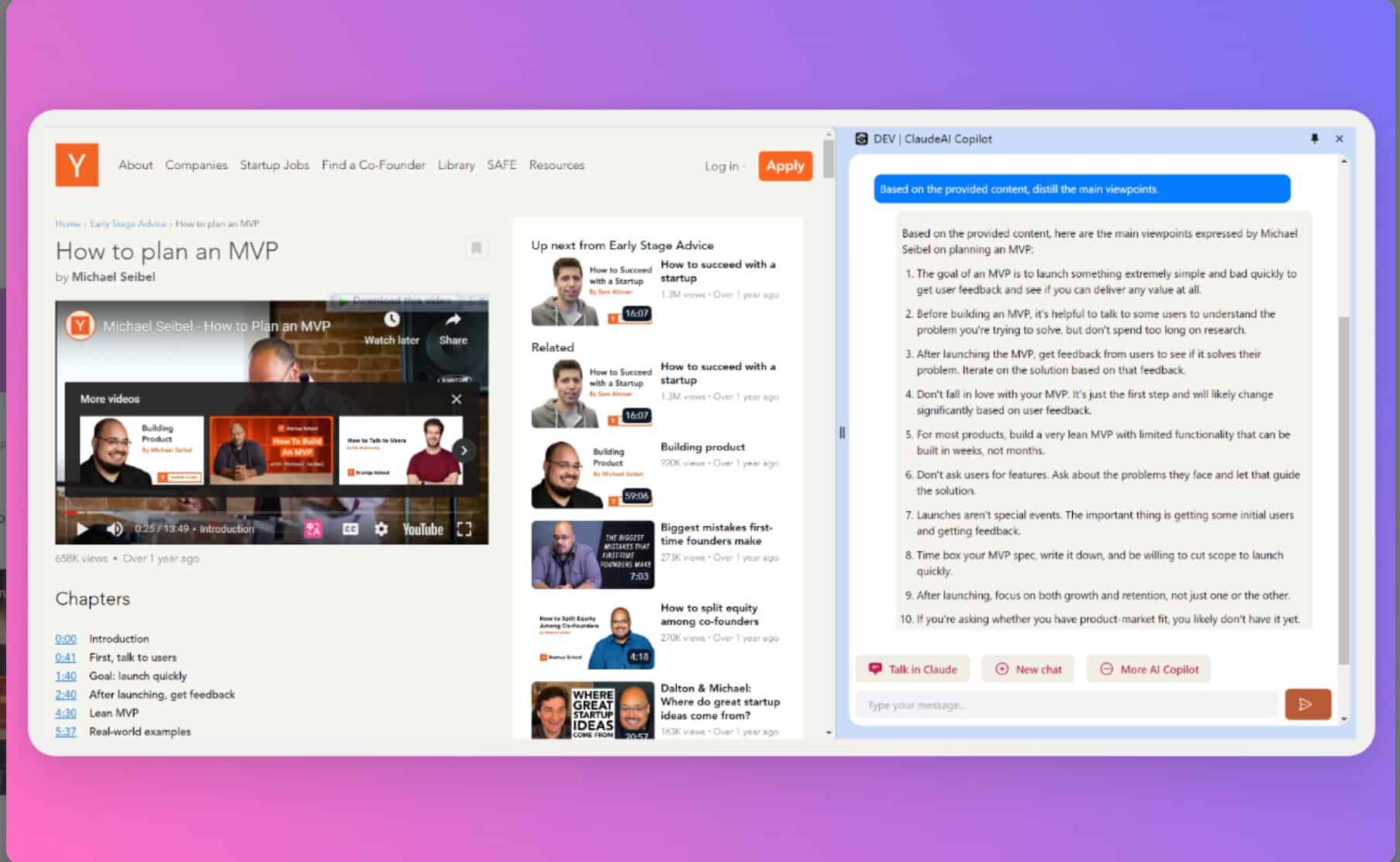Open the Library menu item
The width and height of the screenshot is (1400, 862).
click(456, 164)
